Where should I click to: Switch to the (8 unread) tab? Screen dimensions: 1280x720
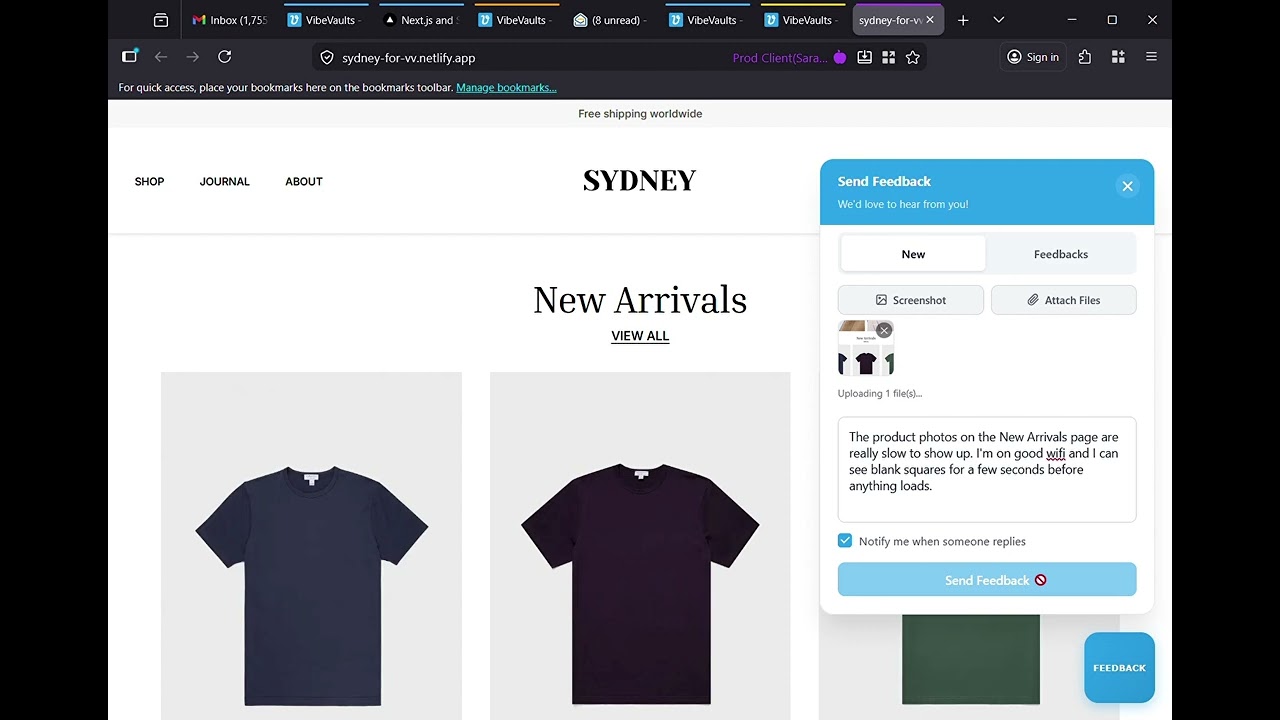609,20
